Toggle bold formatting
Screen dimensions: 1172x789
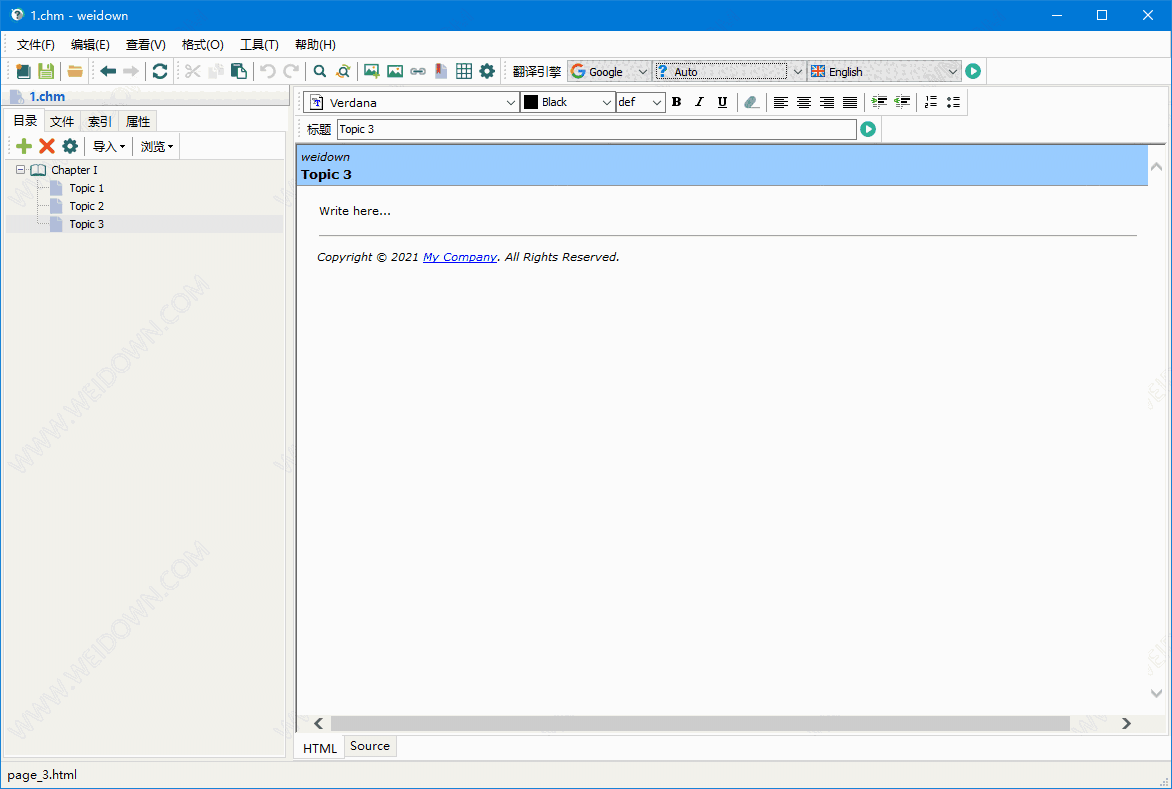point(676,102)
